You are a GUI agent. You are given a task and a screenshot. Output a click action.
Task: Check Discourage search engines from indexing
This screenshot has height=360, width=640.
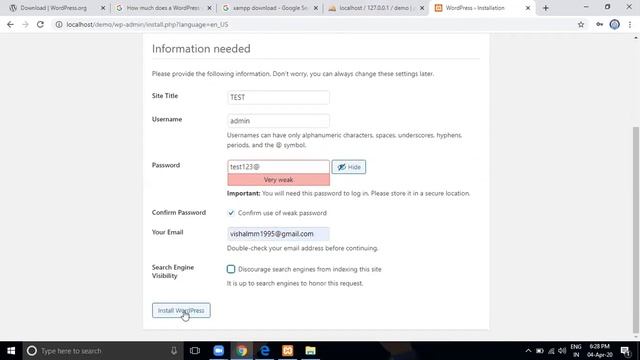click(231, 269)
